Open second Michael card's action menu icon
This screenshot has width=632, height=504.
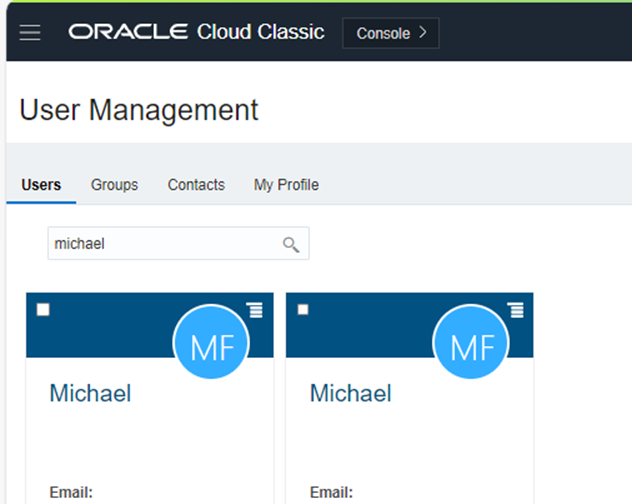[x=515, y=309]
